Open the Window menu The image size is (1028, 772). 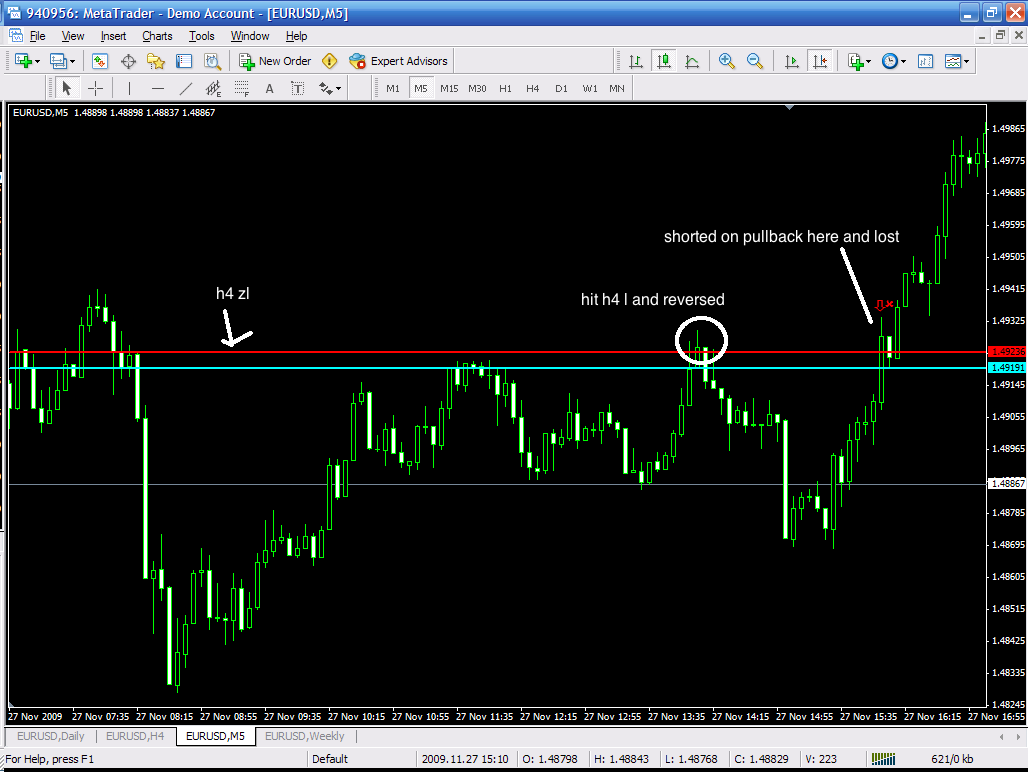tap(250, 36)
